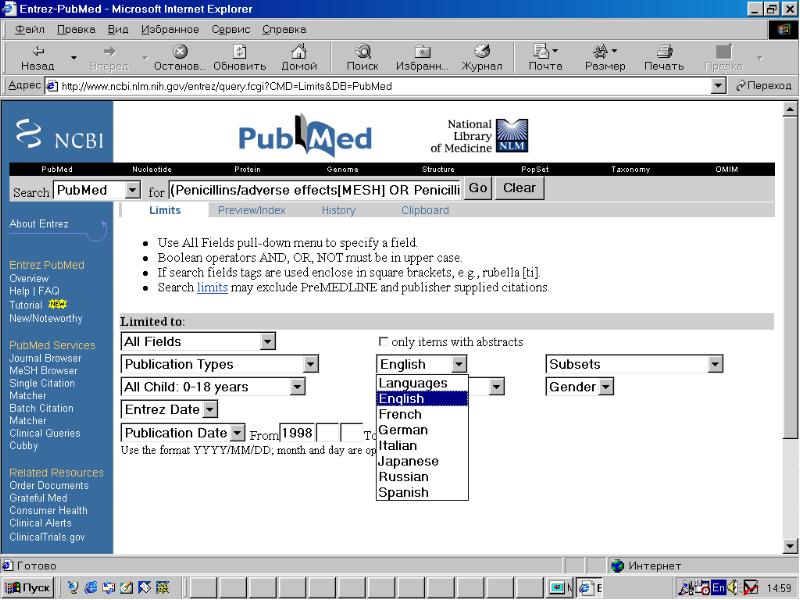
Task: Click the Пуск start button
Action: point(27,588)
